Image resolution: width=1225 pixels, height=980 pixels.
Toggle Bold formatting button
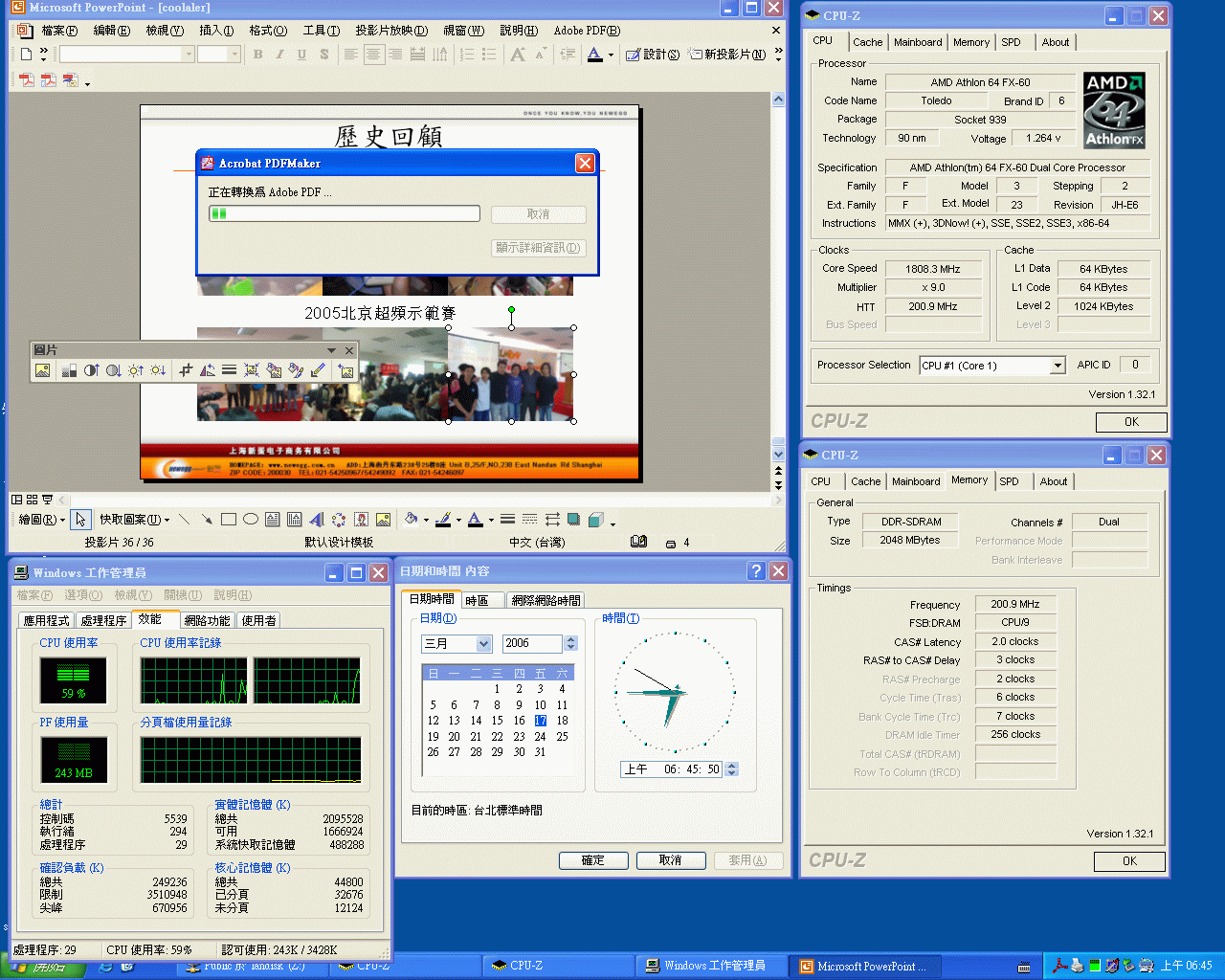point(257,55)
